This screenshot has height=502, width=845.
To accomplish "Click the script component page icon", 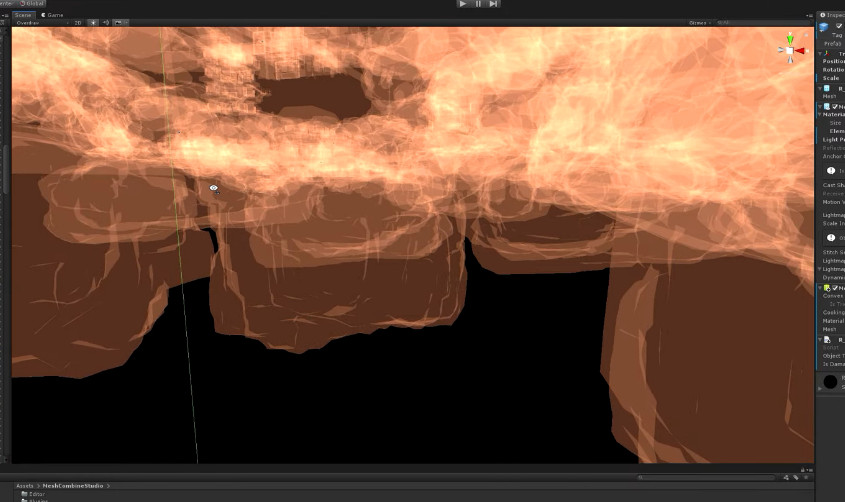I will [827, 339].
